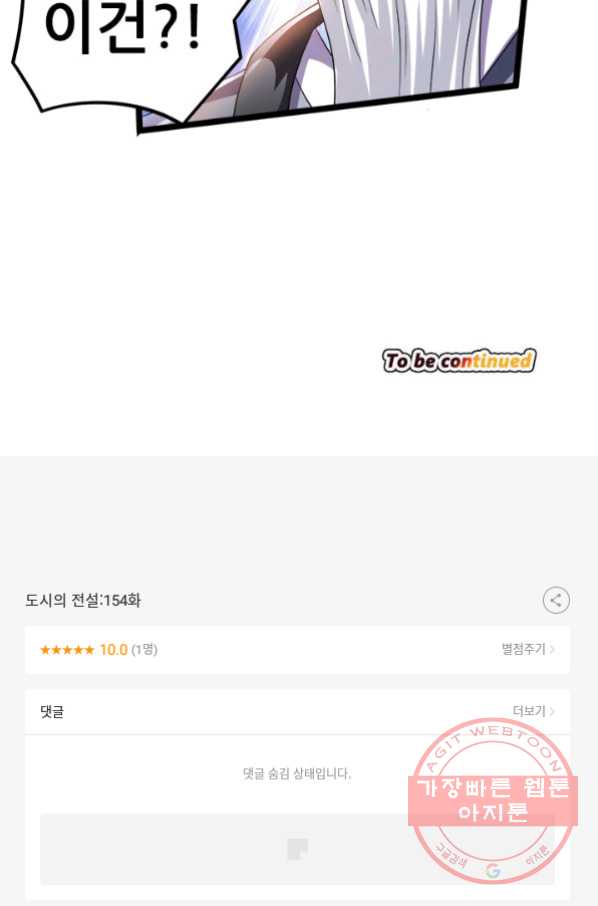The height and width of the screenshot is (906, 598).
Task: Click the 댓글 숨김 상태입니다 message
Action: pos(297,774)
